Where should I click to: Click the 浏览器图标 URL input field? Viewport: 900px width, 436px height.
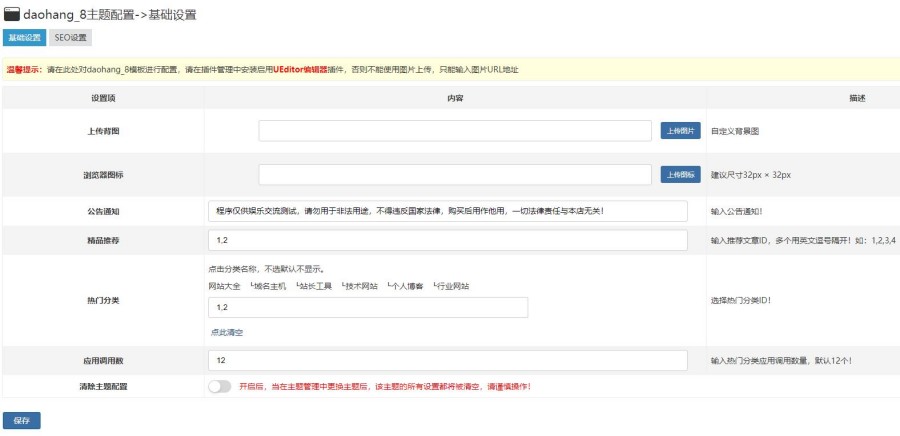[x=455, y=174]
